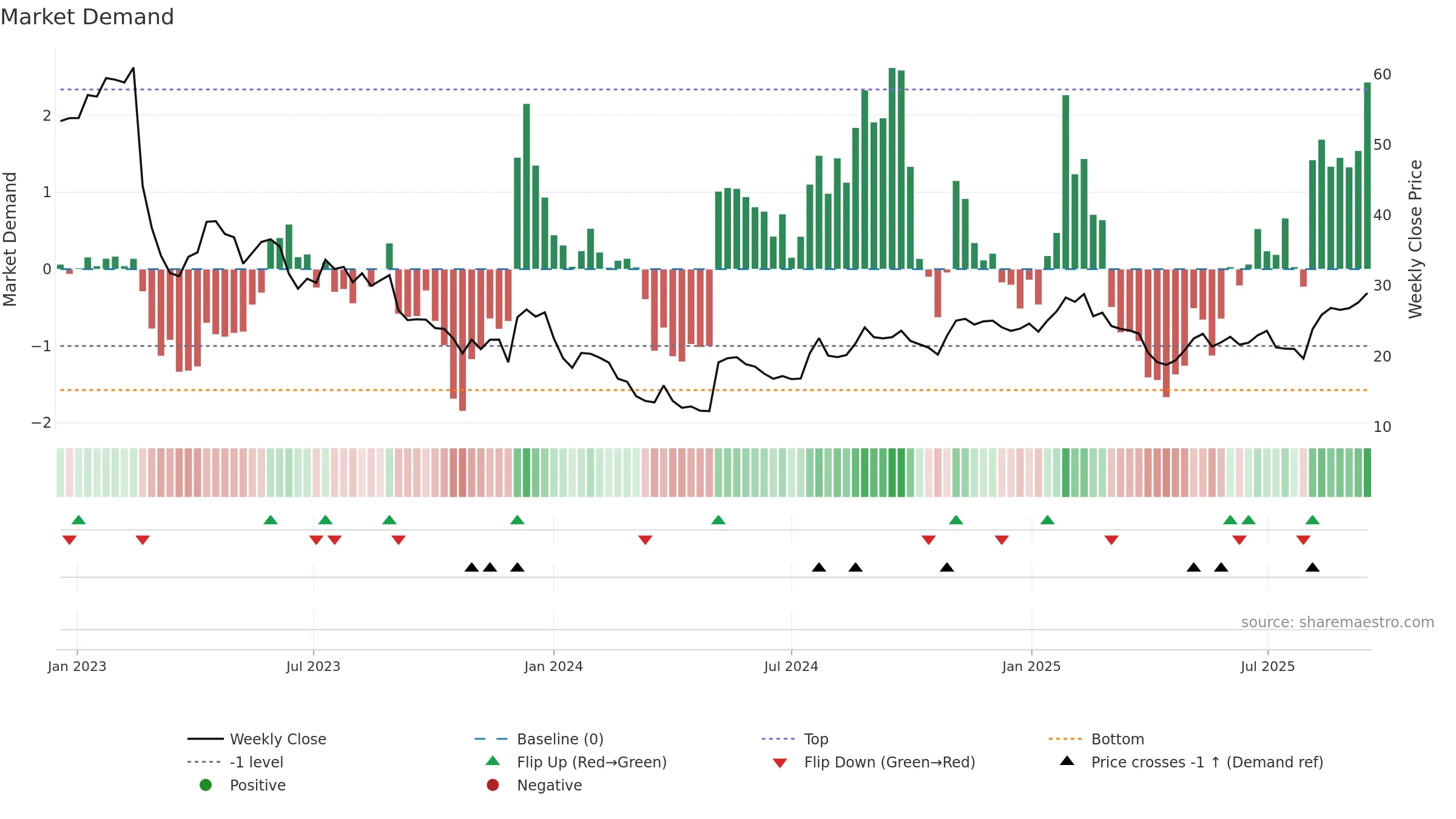This screenshot has width=1456, height=819.
Task: Click the Negative red circle legend icon
Action: pyautogui.click(x=493, y=785)
